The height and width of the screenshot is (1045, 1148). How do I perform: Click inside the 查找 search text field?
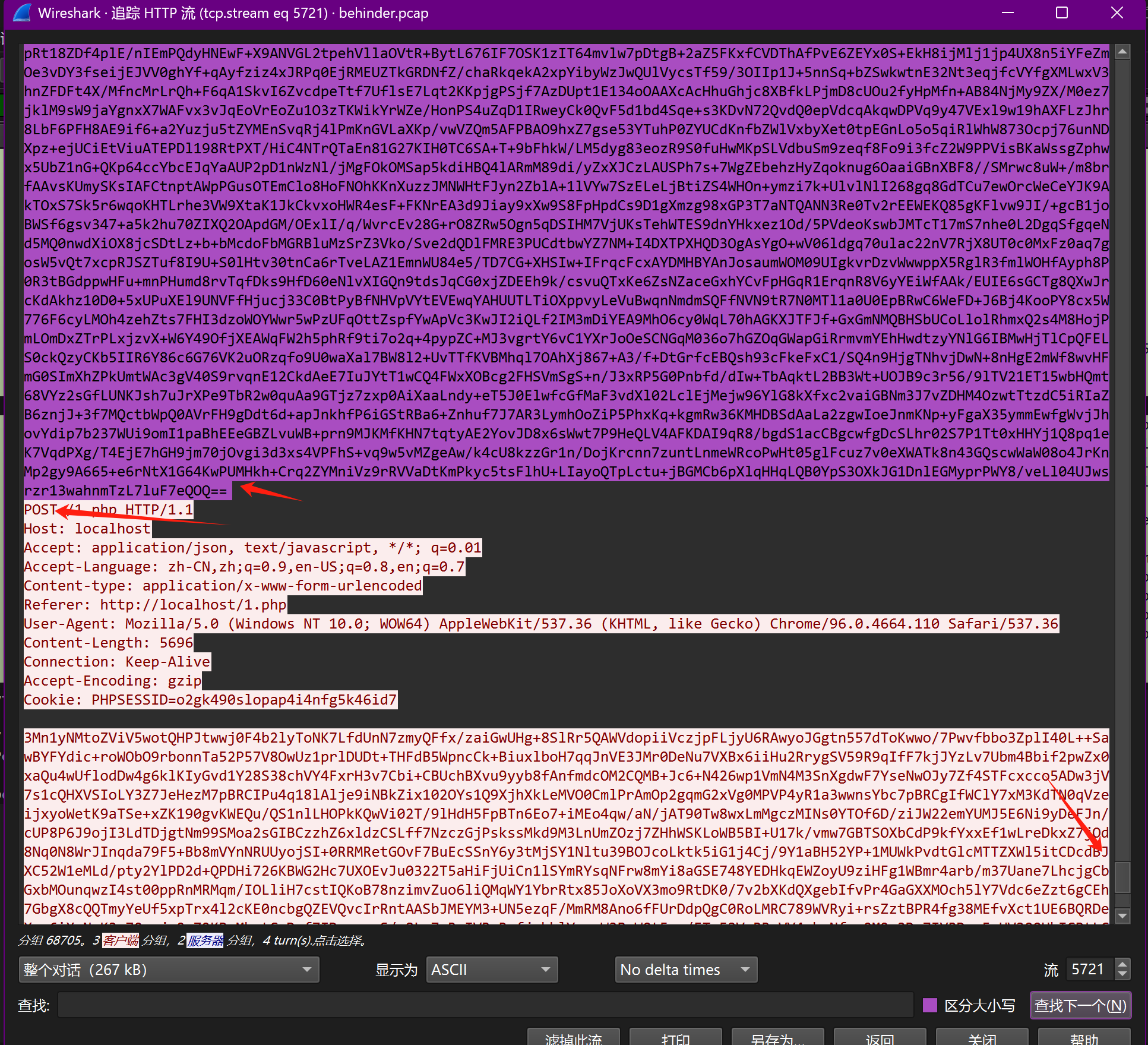(x=485, y=1005)
